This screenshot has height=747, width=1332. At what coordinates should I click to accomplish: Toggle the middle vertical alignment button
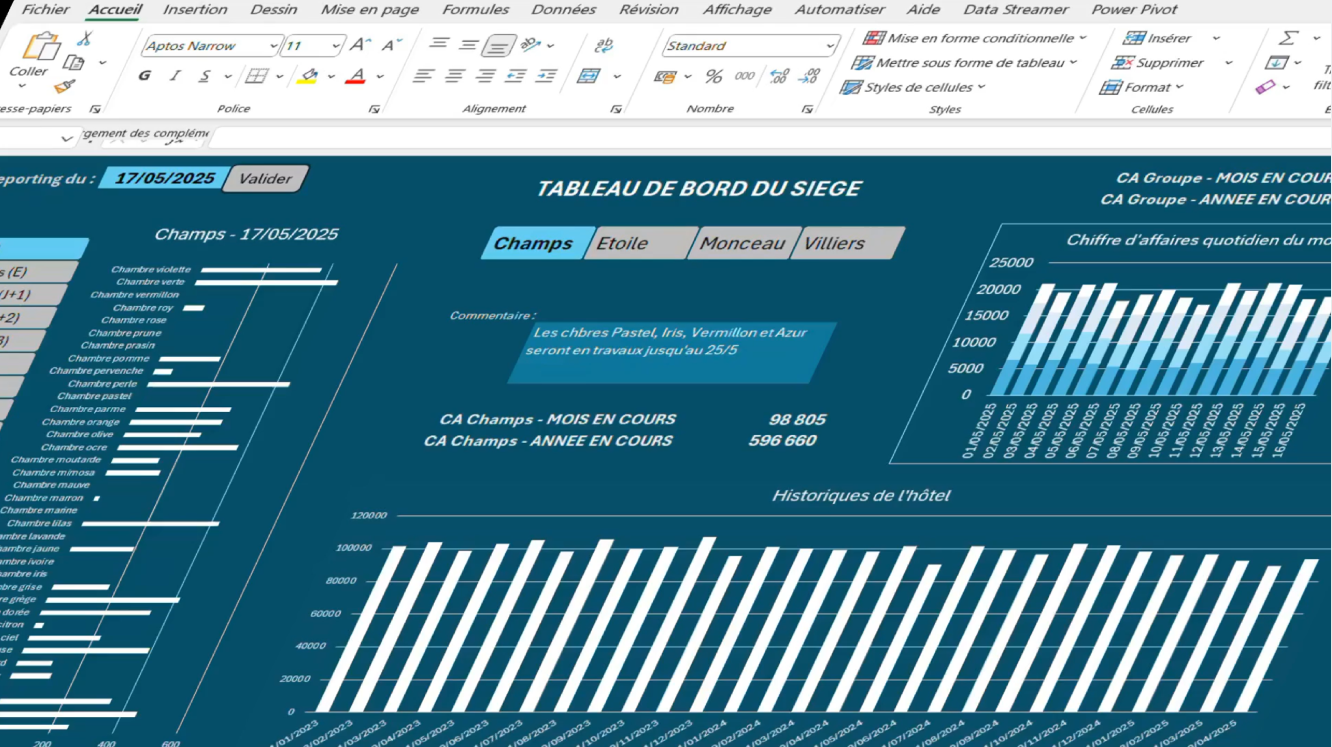coord(469,45)
